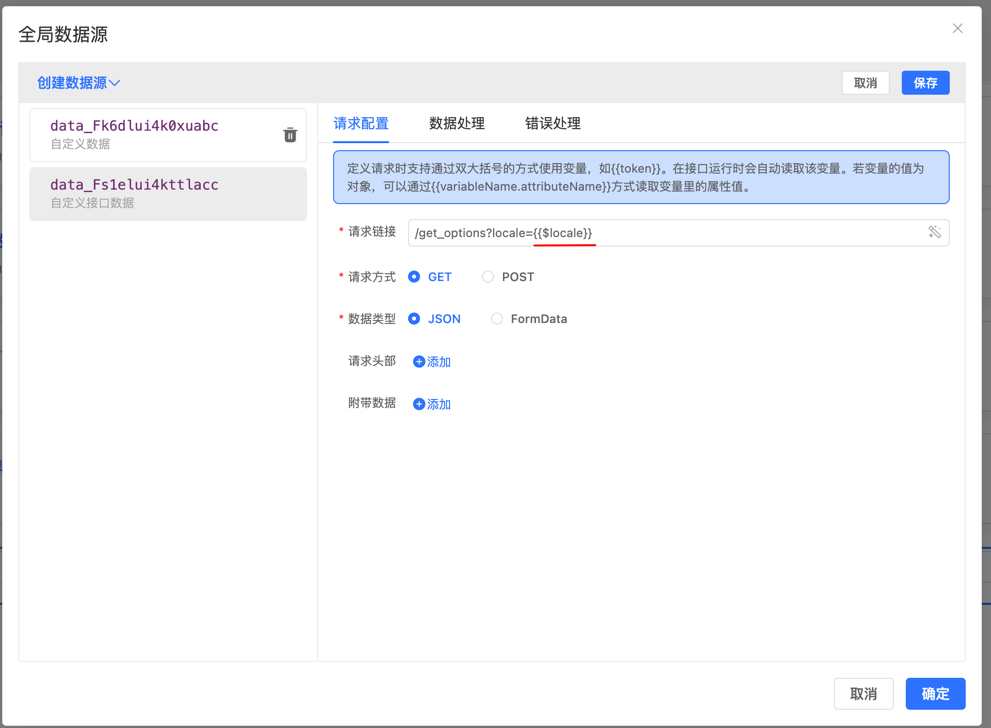Click 取消 beside the 确定 button
Screen dimensions: 991x728
(x=863, y=693)
